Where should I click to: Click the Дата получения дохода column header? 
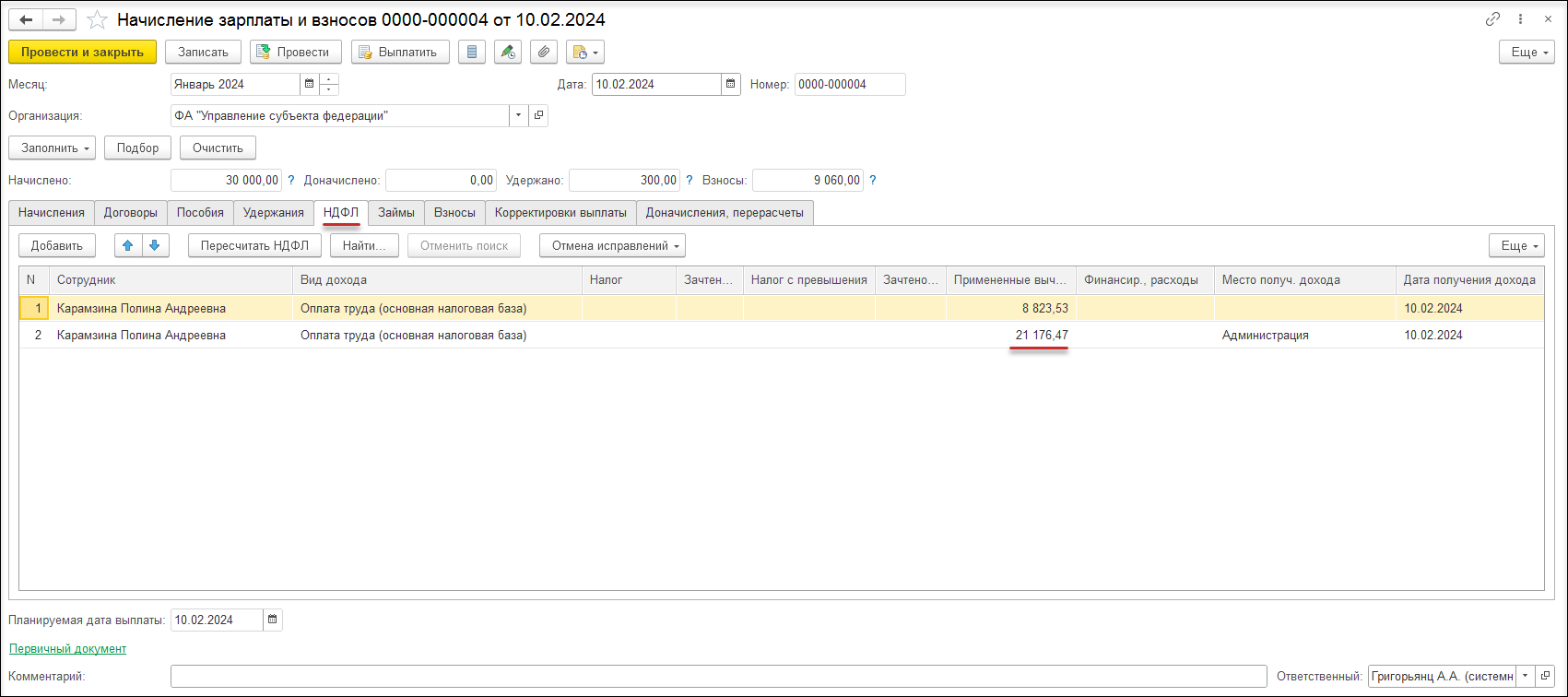(1470, 279)
